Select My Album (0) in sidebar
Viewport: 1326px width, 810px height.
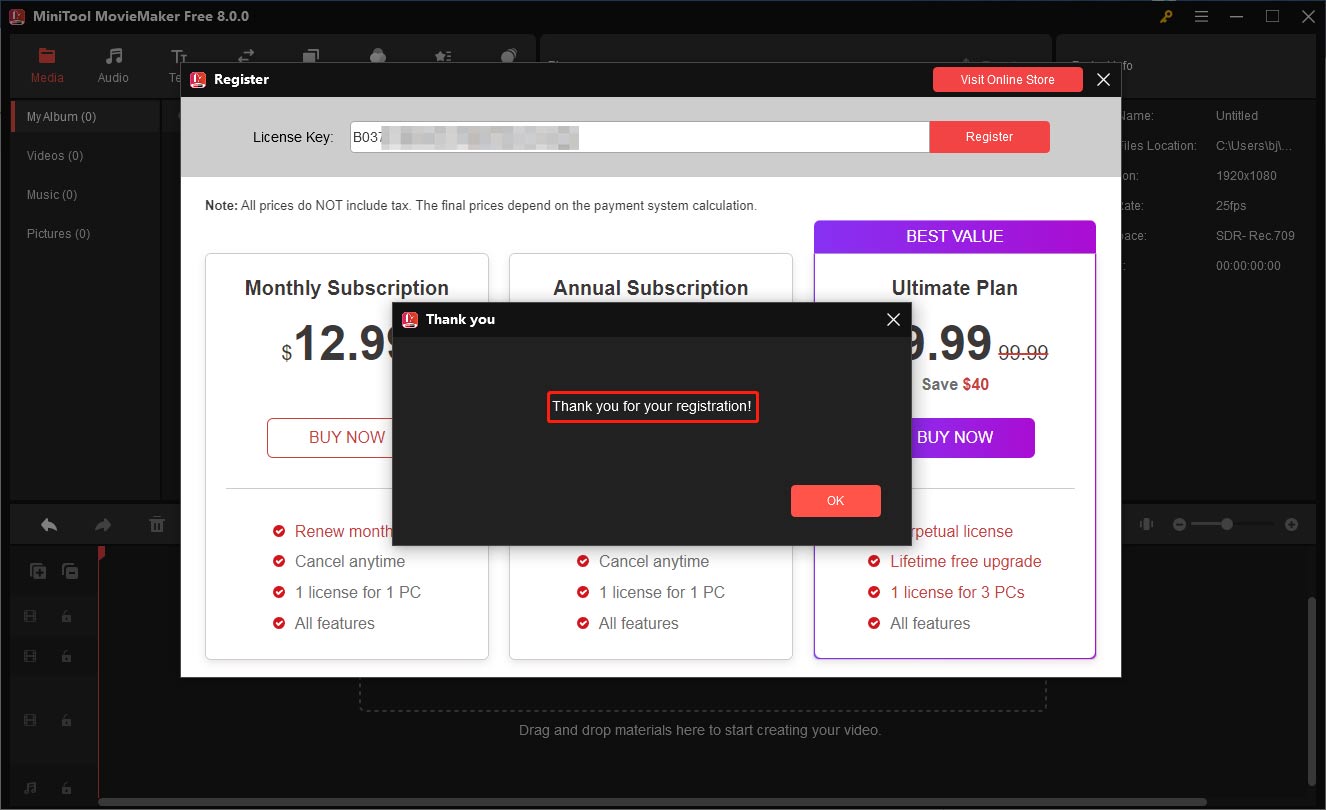click(85, 117)
